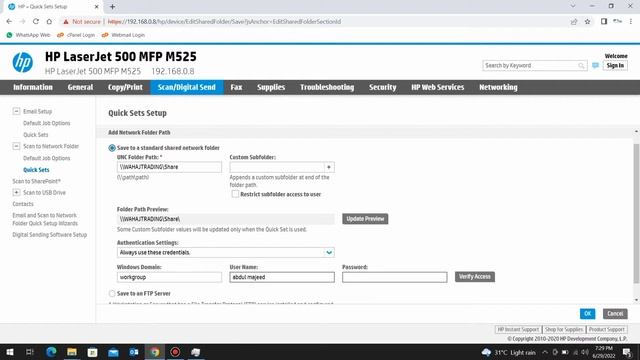This screenshot has height=360, width=640.
Task: Click the HP logo icon
Action: tap(22, 62)
